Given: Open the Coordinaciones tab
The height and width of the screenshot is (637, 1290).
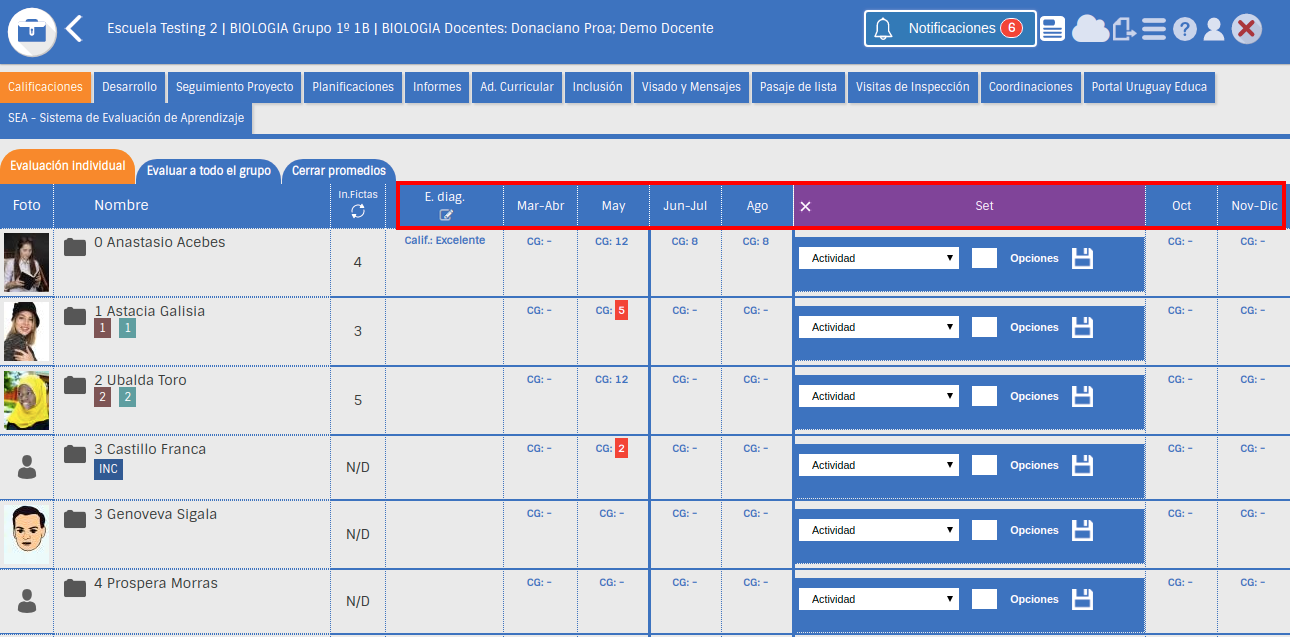Looking at the screenshot, I should [1031, 87].
